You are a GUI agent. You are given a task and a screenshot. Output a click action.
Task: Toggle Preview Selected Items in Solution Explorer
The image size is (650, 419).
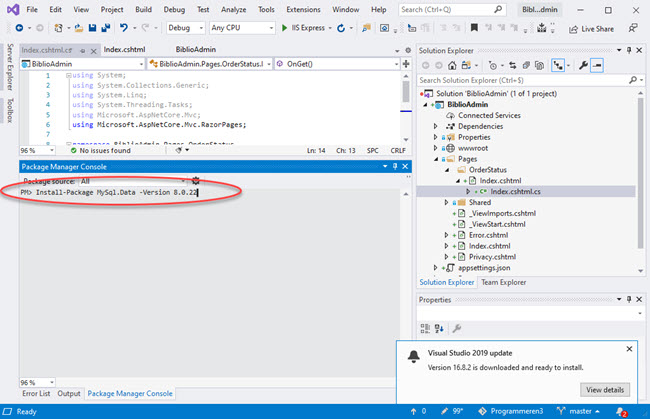click(x=597, y=65)
